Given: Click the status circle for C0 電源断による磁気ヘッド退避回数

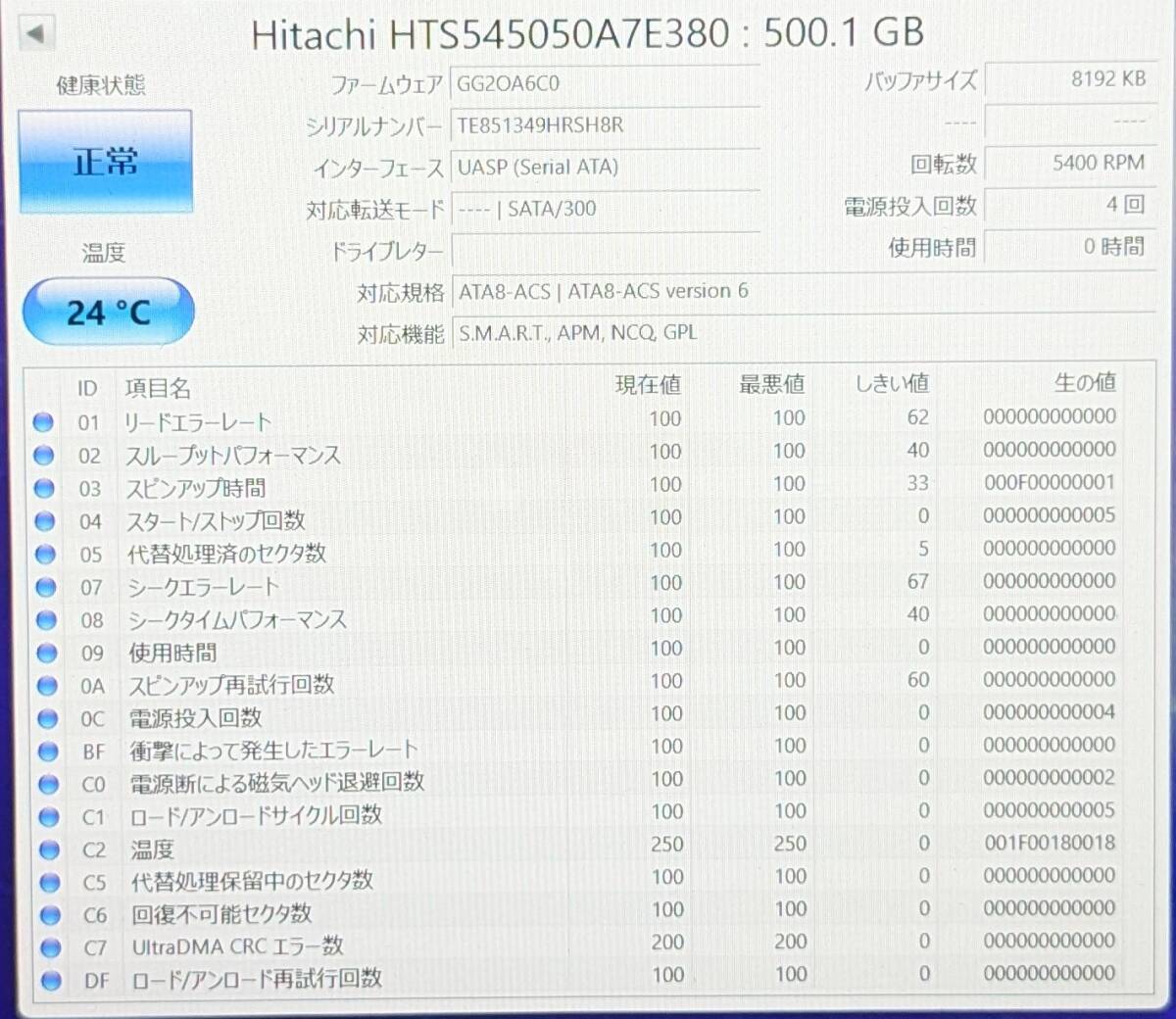Looking at the screenshot, I should coord(48,785).
